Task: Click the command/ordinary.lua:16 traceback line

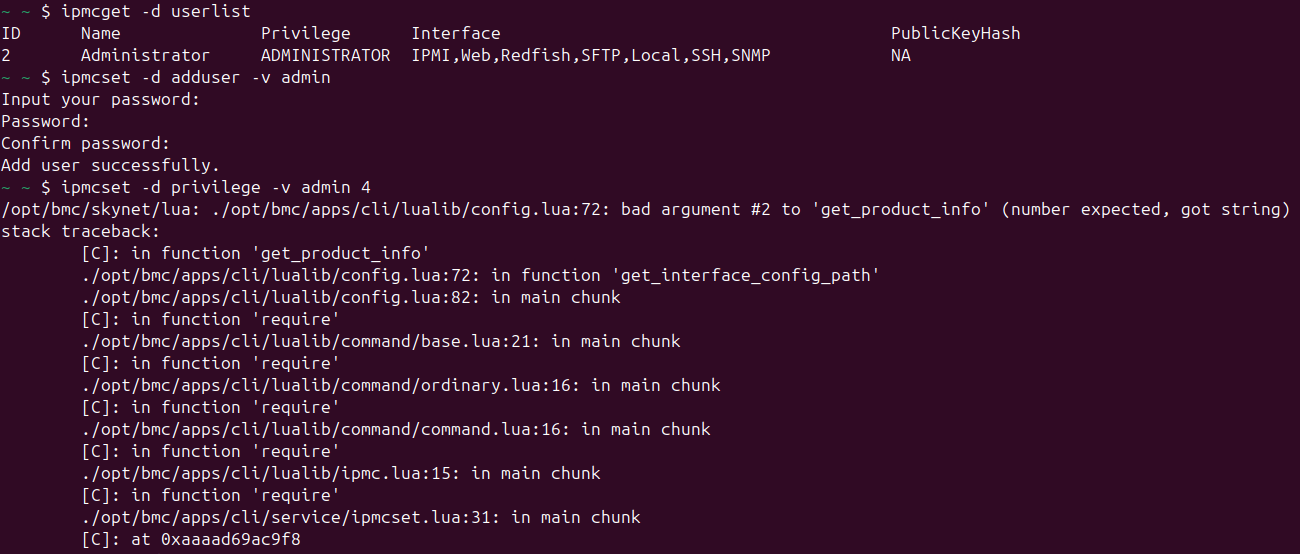Action: 400,386
